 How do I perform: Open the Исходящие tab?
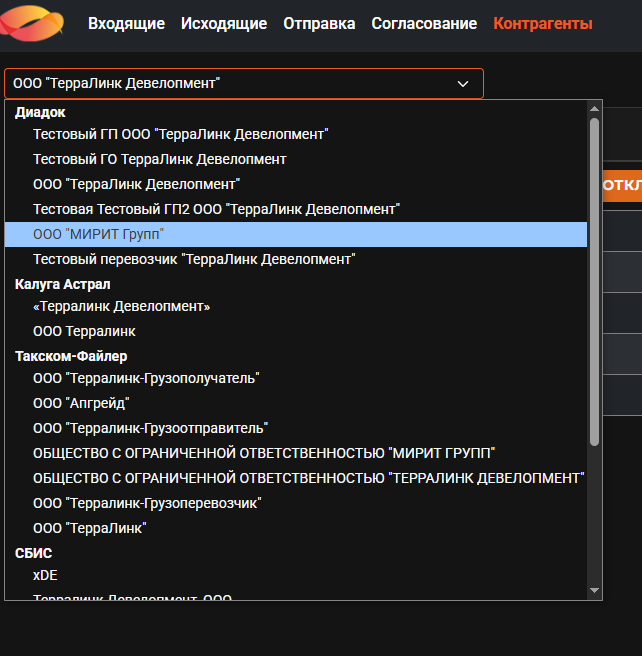click(x=224, y=24)
